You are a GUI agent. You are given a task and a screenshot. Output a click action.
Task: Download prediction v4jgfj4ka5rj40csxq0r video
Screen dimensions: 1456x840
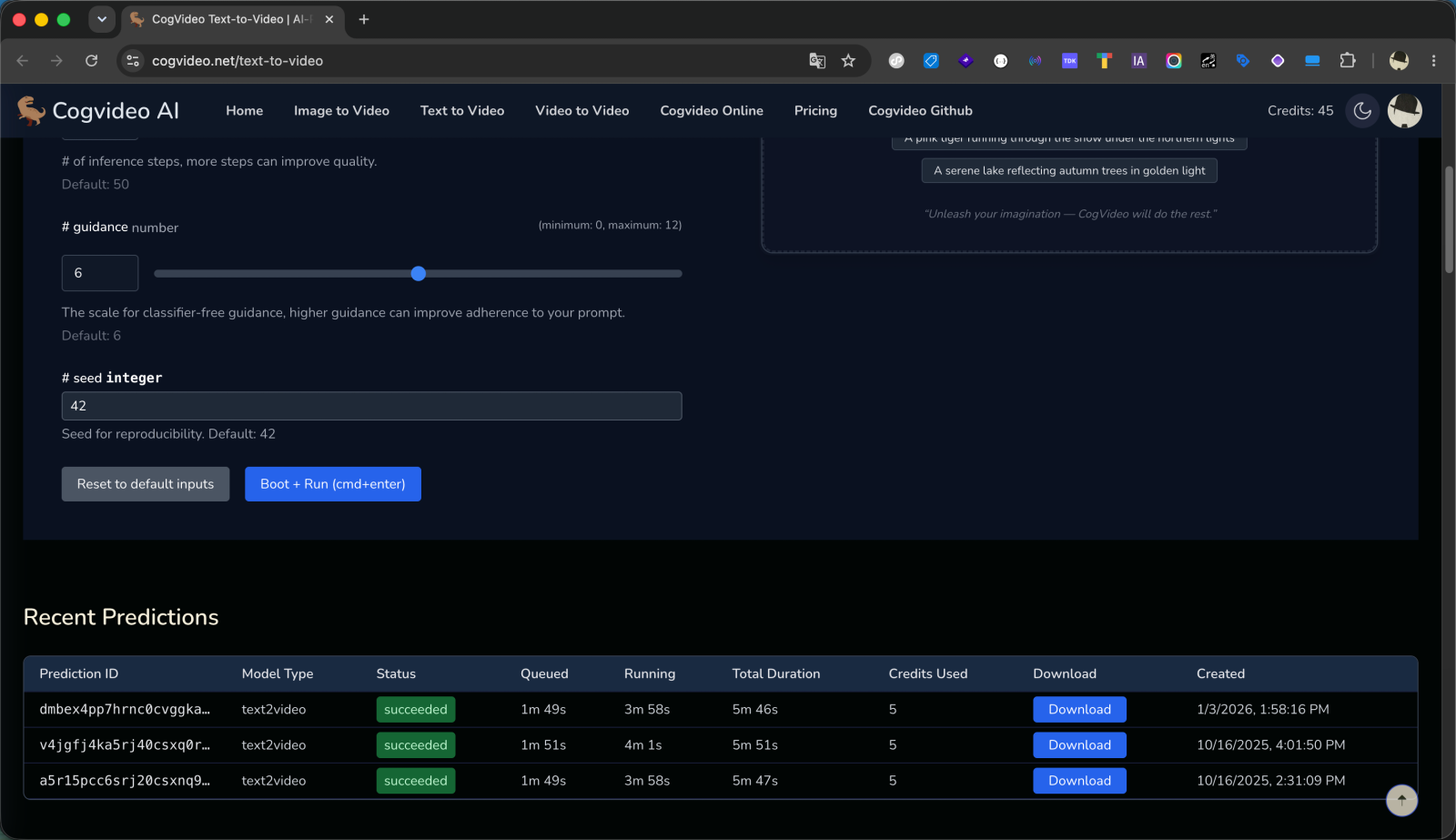click(1079, 745)
